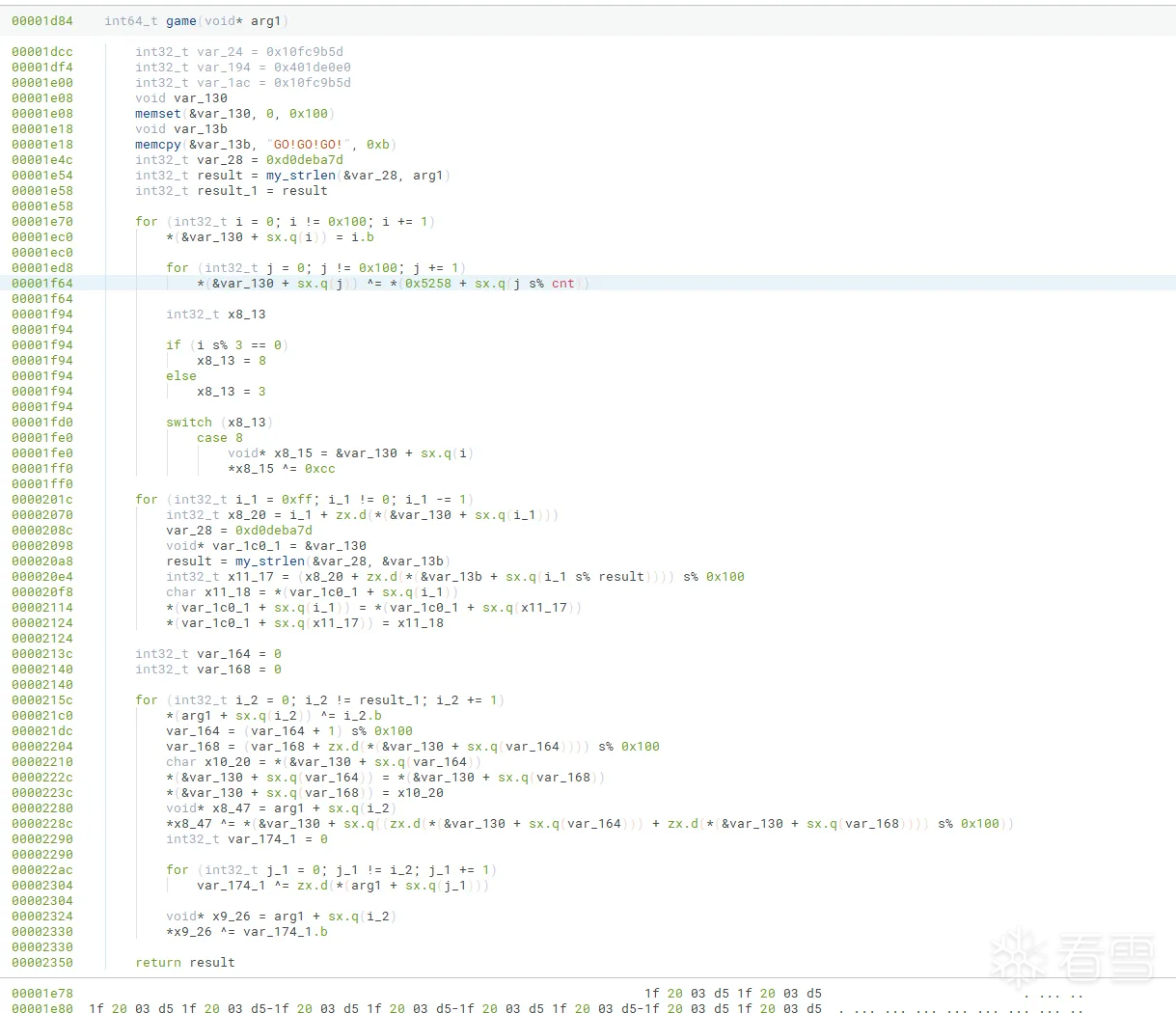This screenshot has width=1176, height=1013.
Task: Click address 00001ed8
Action: [41, 268]
